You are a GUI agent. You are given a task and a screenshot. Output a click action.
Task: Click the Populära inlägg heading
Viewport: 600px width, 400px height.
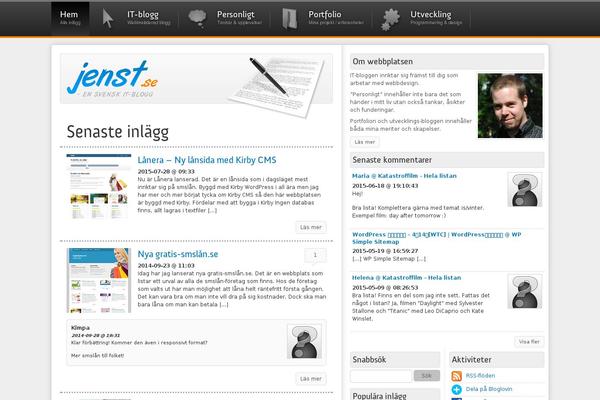(x=379, y=396)
